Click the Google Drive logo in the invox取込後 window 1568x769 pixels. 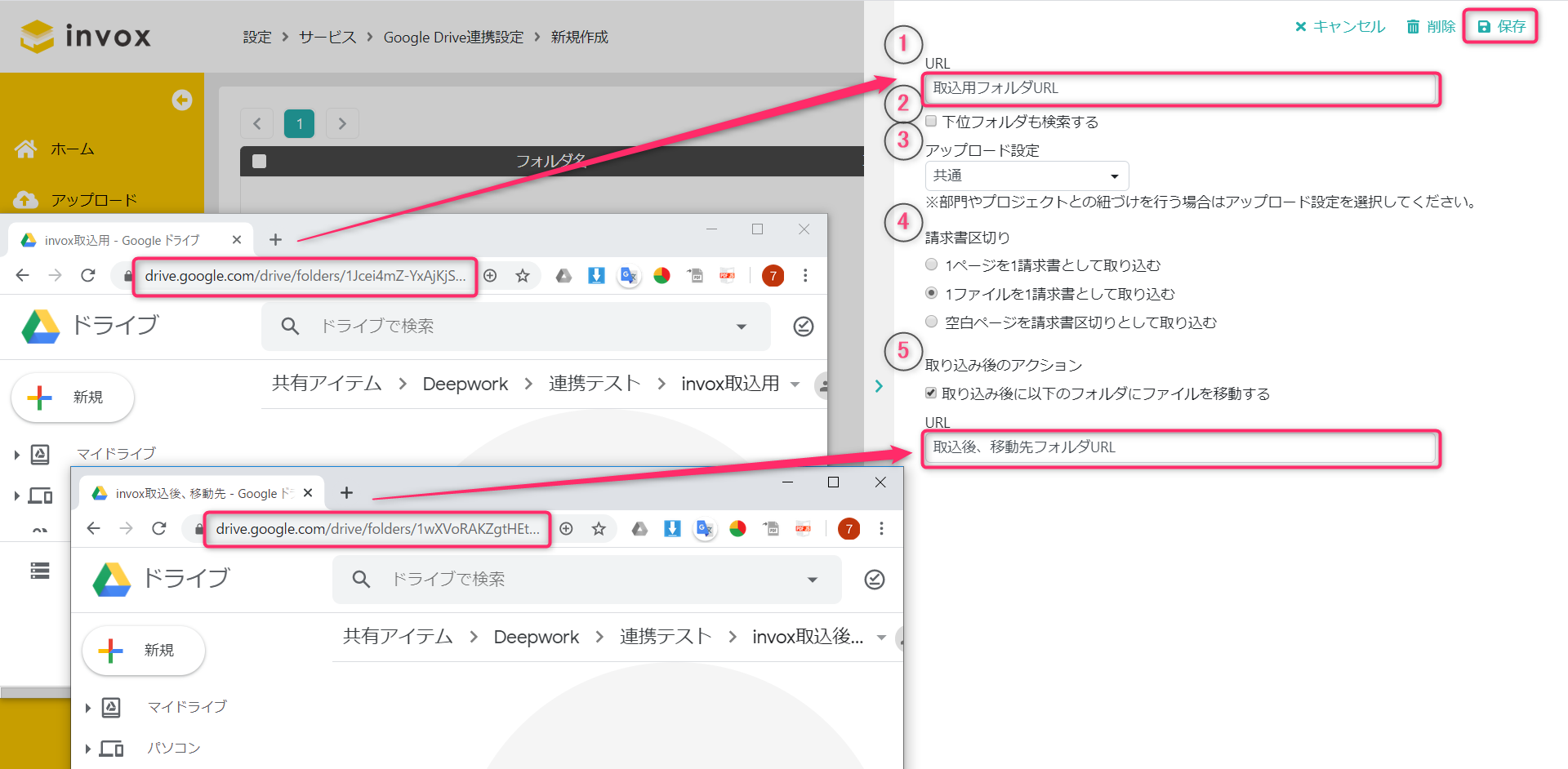112,580
